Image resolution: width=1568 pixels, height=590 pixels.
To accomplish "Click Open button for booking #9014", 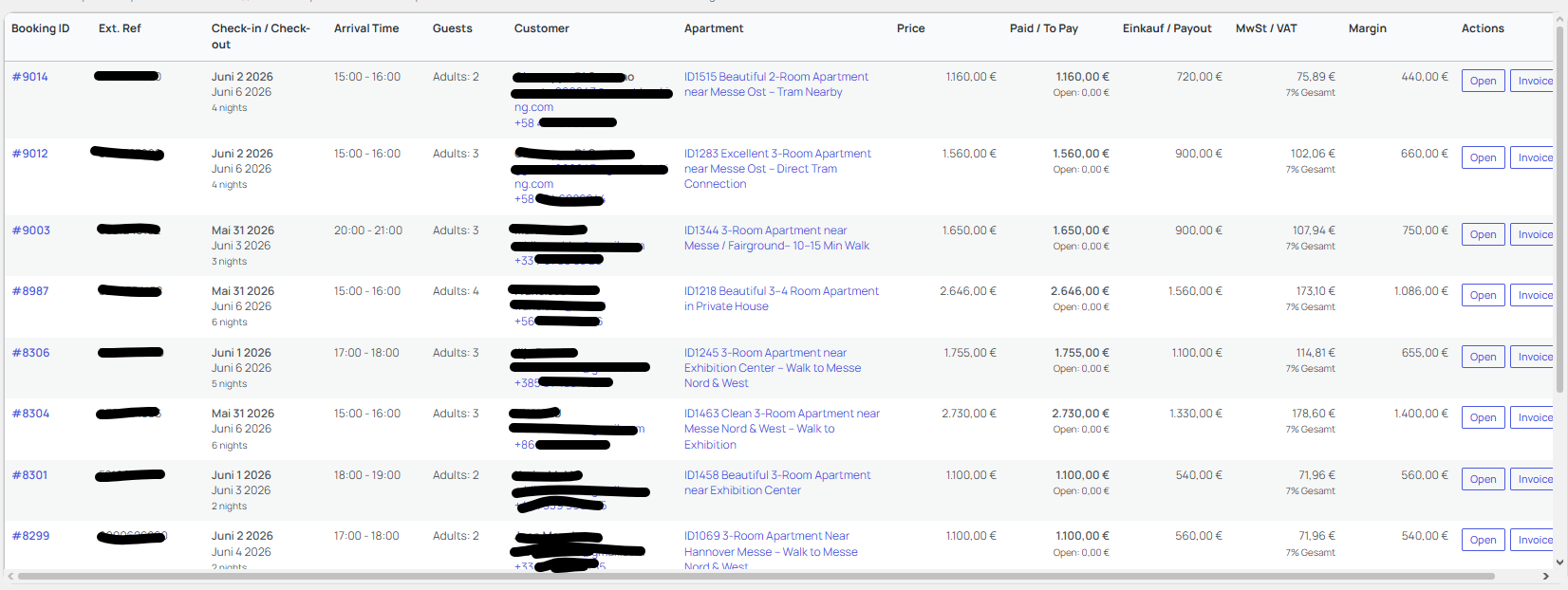I will (1483, 81).
